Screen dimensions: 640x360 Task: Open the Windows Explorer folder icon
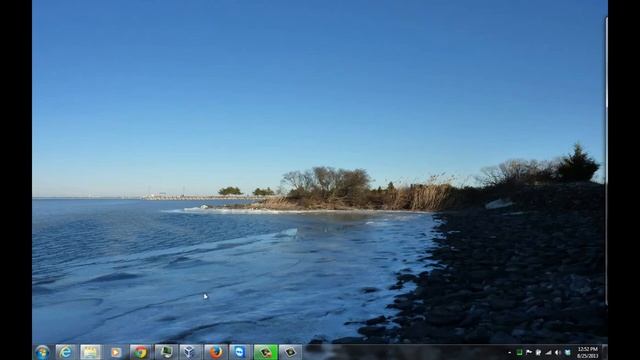91,352
